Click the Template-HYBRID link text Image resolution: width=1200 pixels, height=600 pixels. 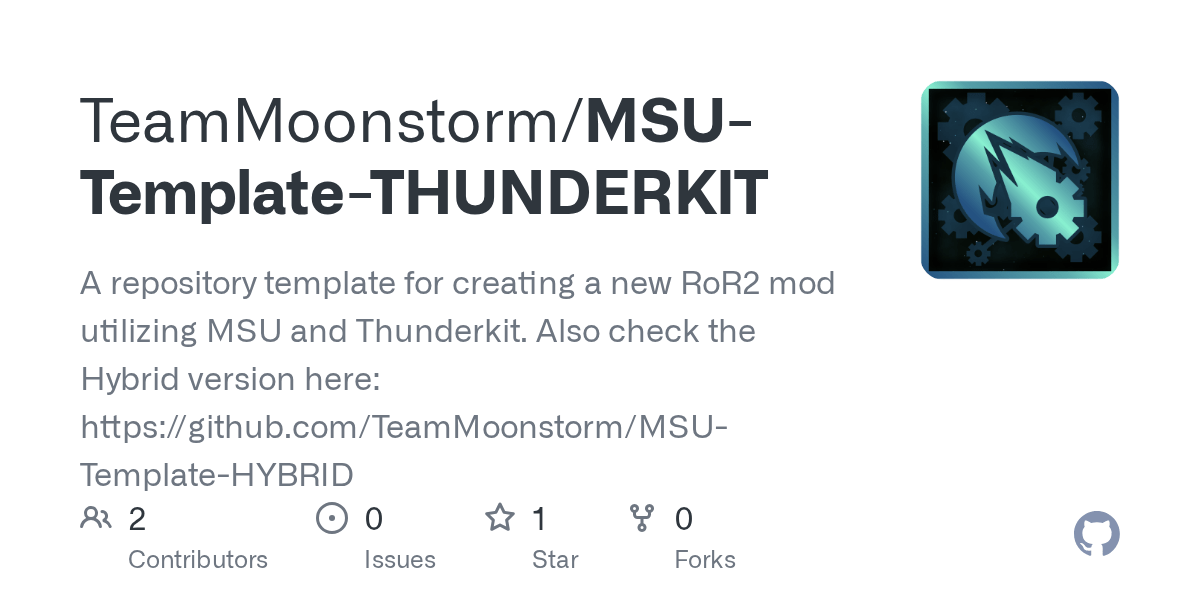217,474
